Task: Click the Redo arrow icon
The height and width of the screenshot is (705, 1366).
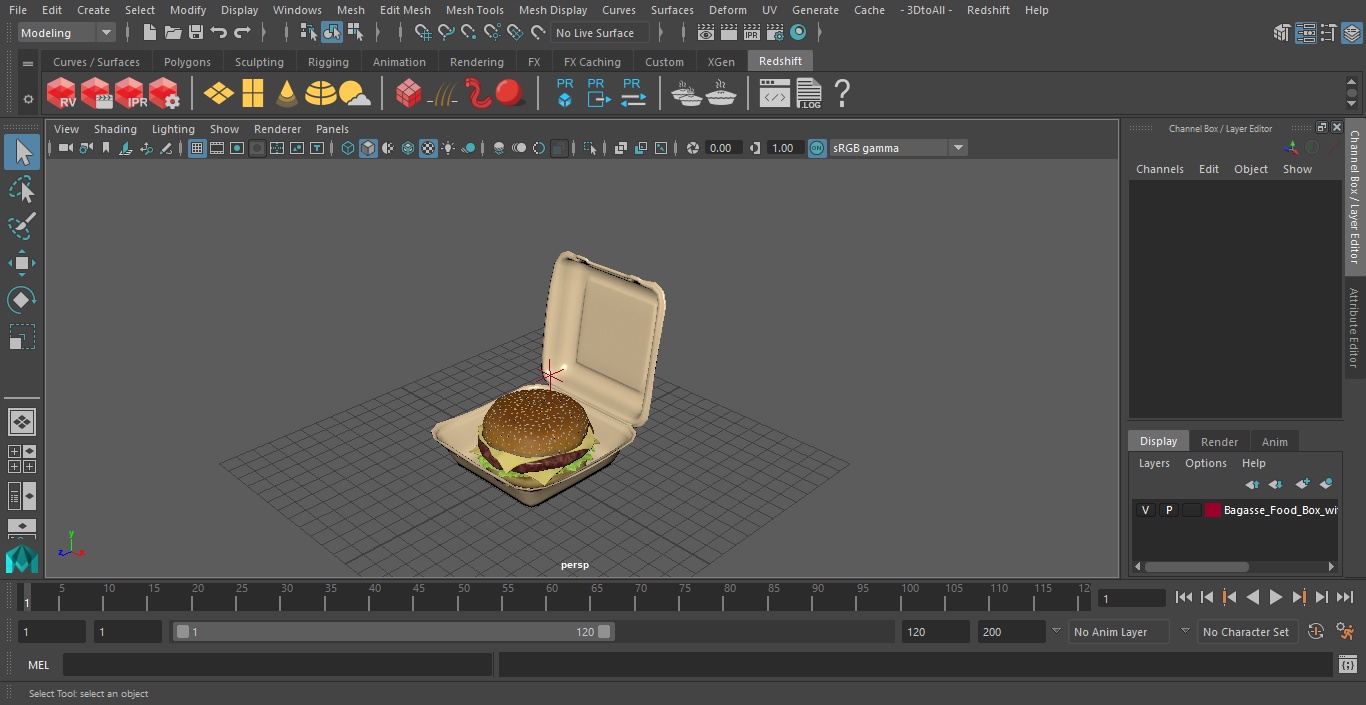Action: [242, 33]
